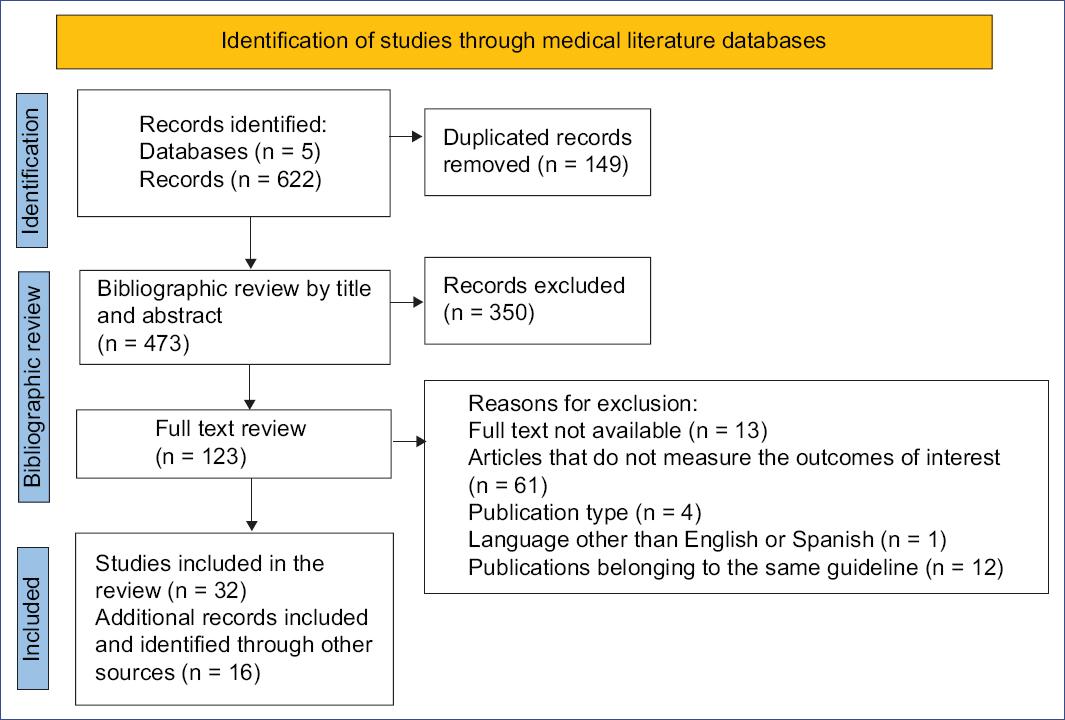Viewport: 1065px width, 720px height.
Task: Click the arrow pointing to Records excluded box
Action: (x=406, y=300)
